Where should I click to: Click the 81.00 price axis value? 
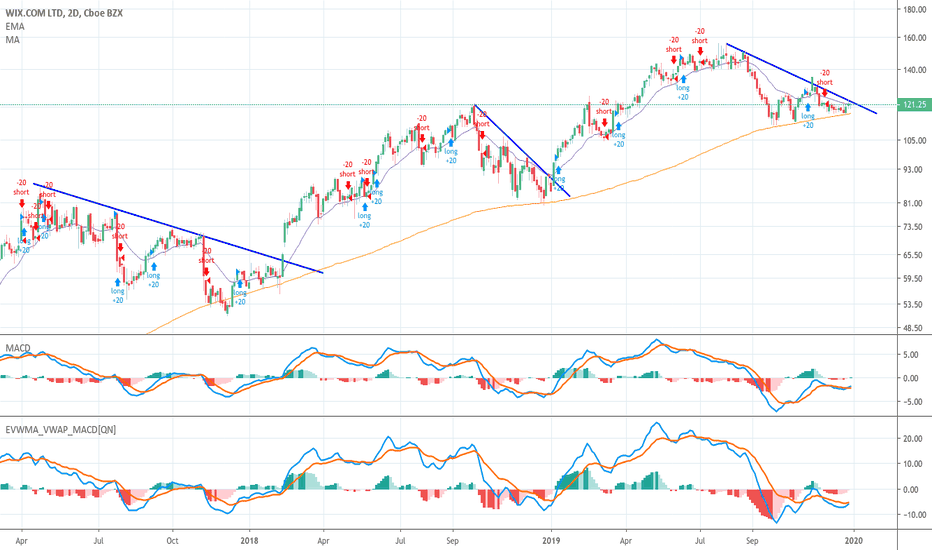(x=915, y=203)
